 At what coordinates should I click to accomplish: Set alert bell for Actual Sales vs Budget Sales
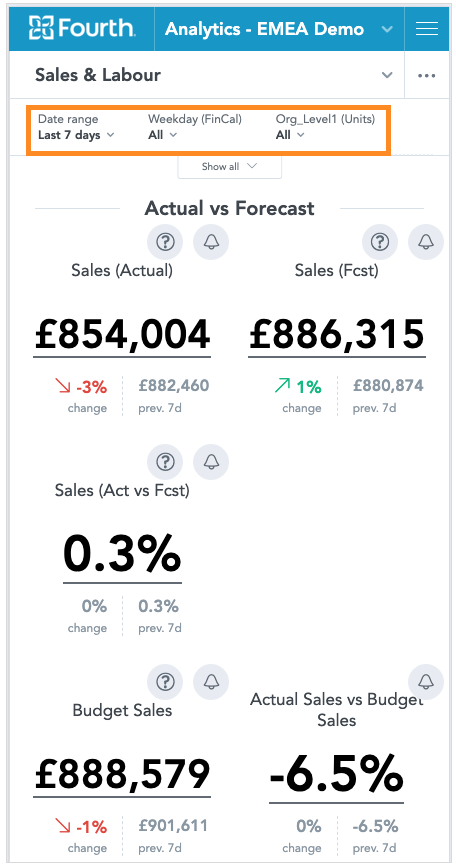point(426,682)
